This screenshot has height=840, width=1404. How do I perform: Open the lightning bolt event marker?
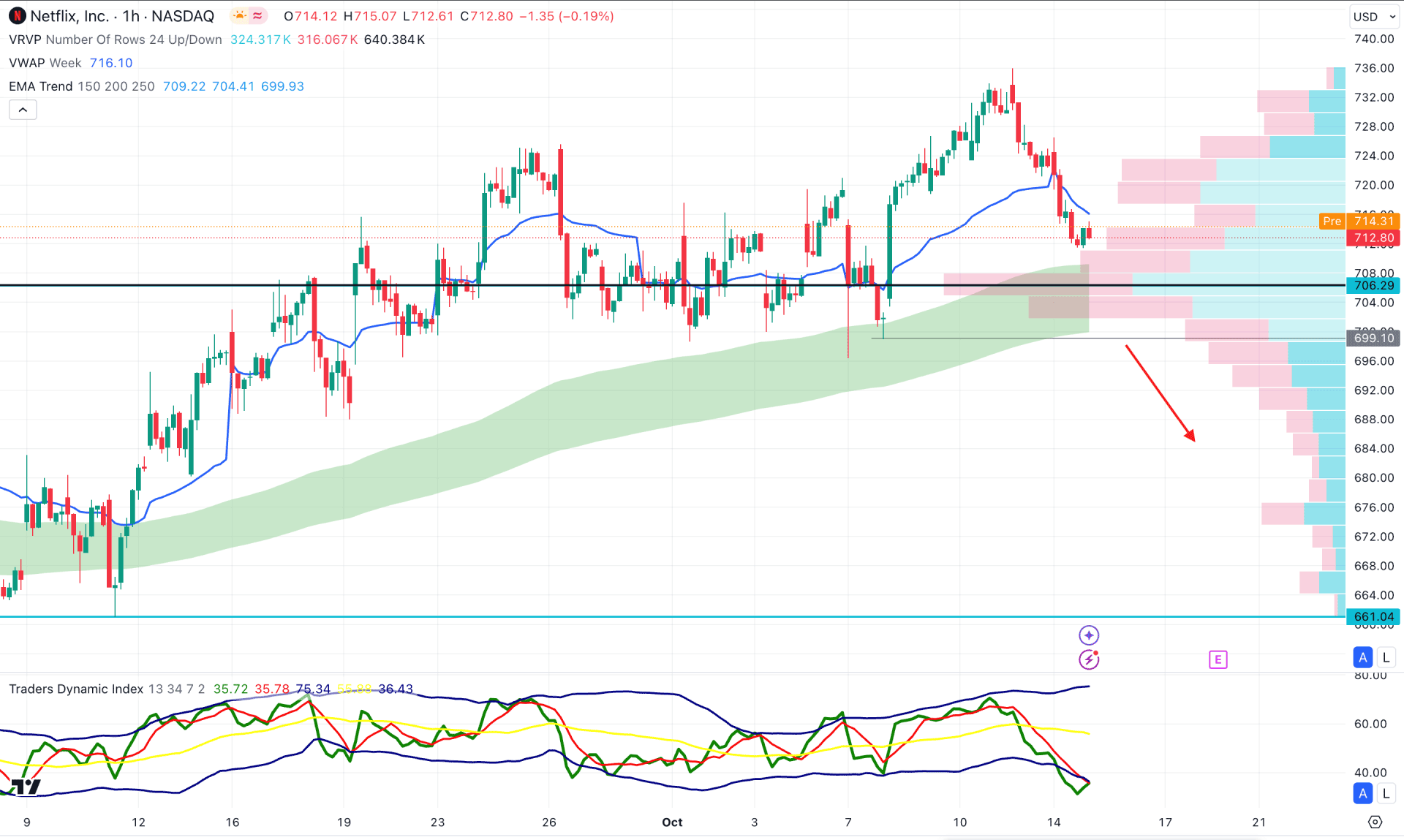(1089, 659)
